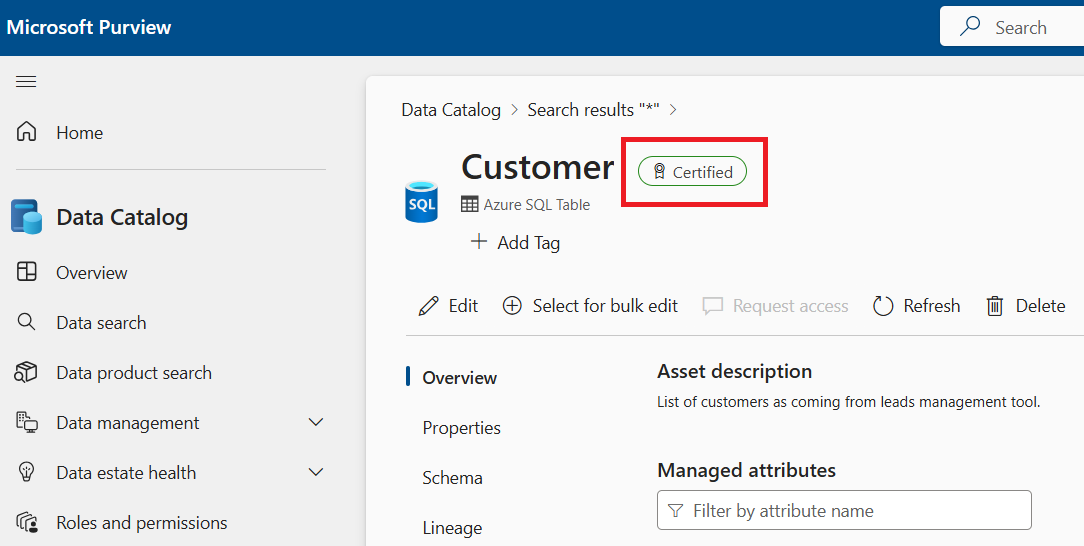Expand the Data estate health chevron
The width and height of the screenshot is (1084, 546).
tap(316, 472)
